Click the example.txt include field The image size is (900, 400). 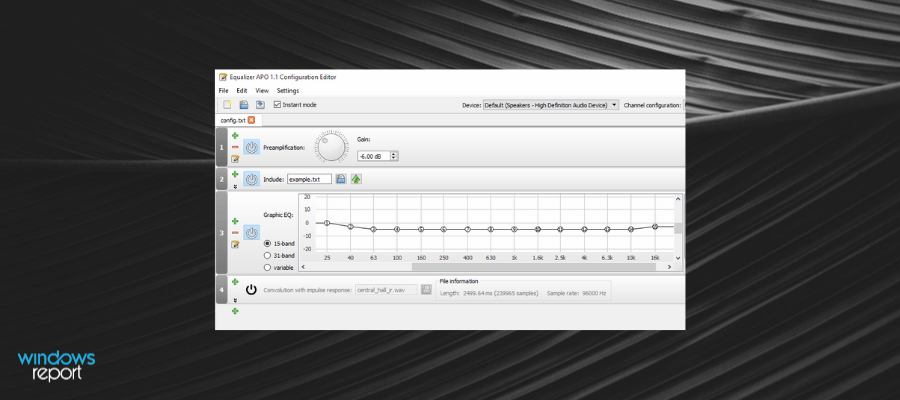tap(309, 179)
